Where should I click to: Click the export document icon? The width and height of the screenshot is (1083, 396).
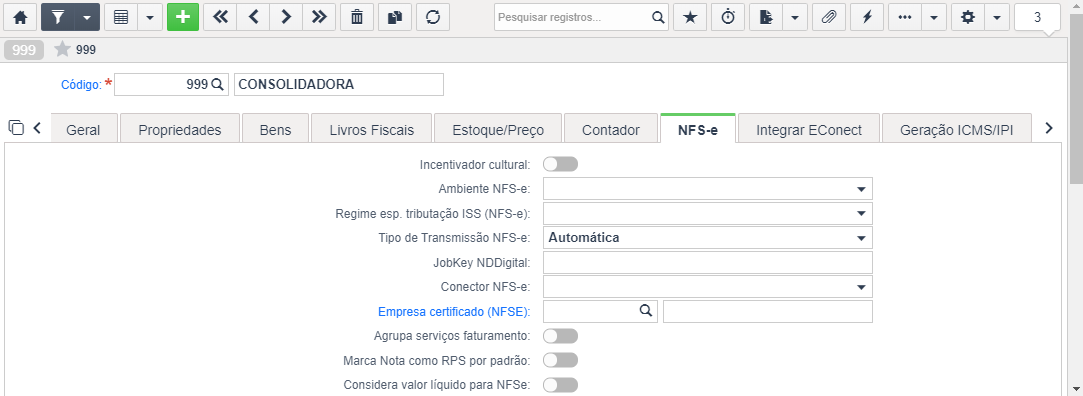765,17
